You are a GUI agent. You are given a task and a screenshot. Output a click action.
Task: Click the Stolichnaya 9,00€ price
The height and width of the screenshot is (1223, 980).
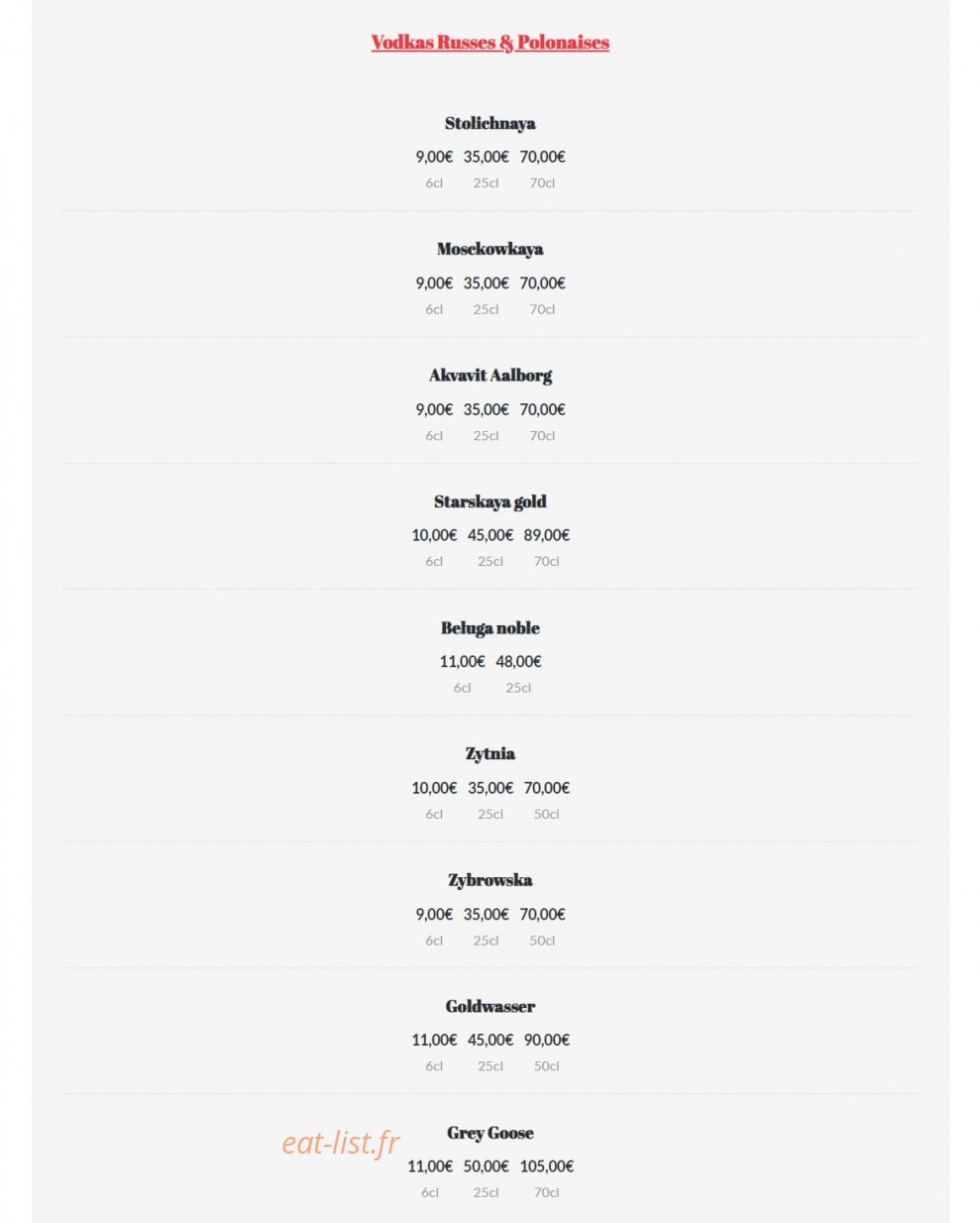(x=434, y=157)
